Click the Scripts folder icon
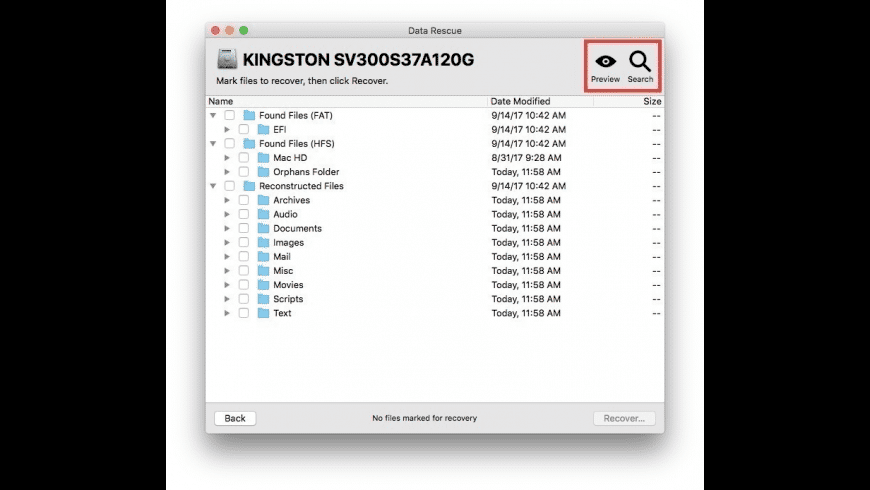The image size is (870, 490). (x=264, y=299)
